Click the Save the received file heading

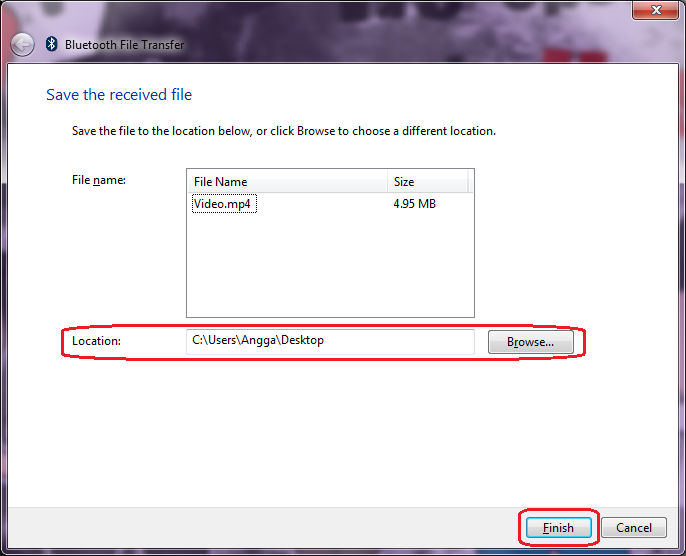pyautogui.click(x=119, y=94)
